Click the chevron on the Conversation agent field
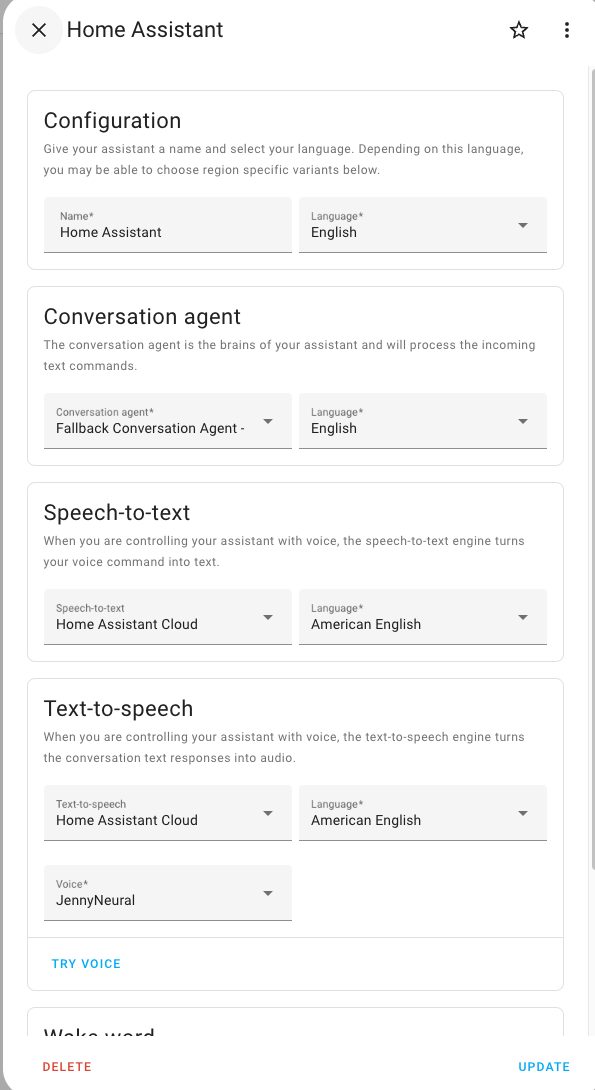The height and width of the screenshot is (1090, 595). (267, 421)
